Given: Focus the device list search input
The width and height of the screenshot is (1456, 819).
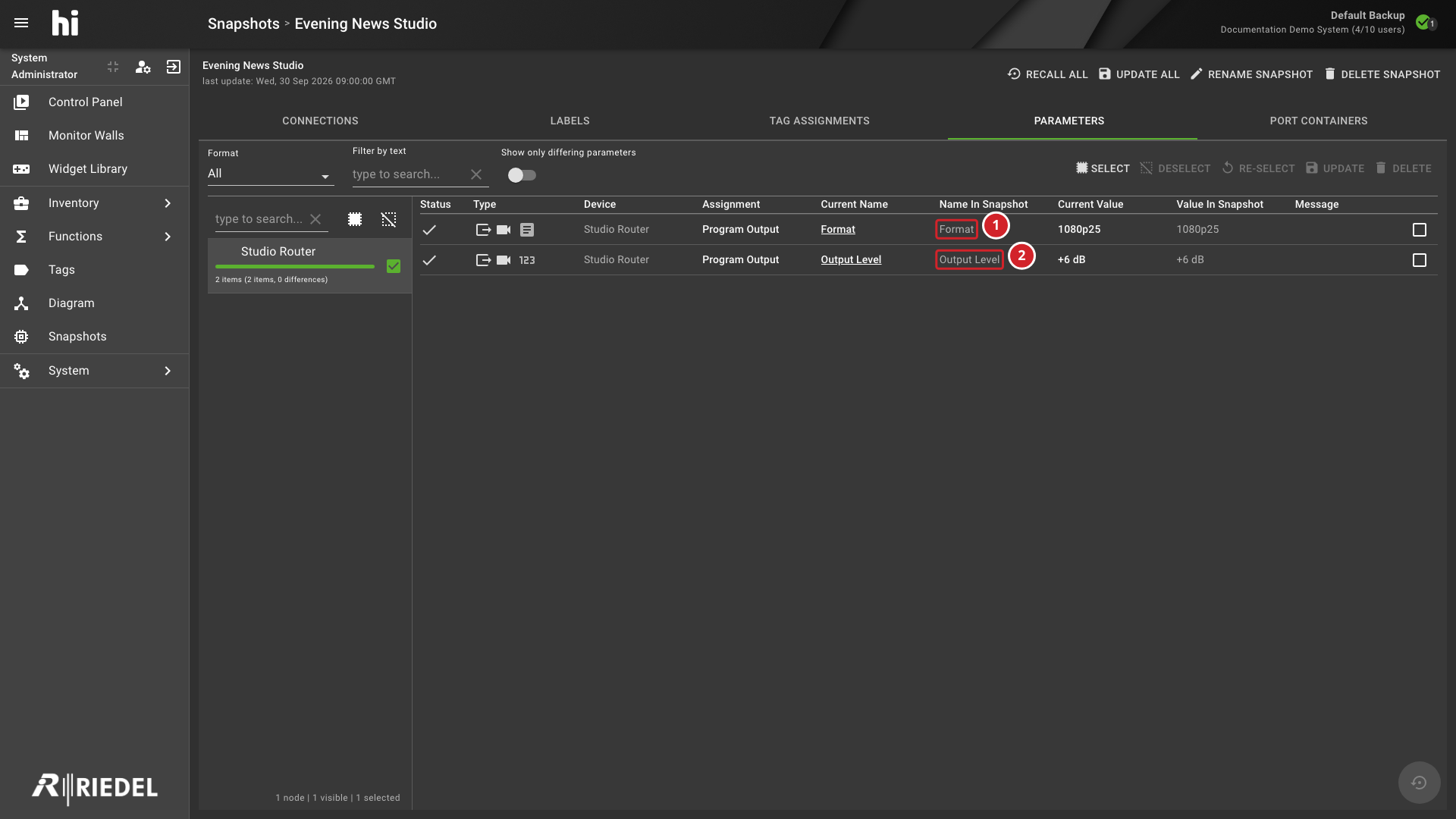Looking at the screenshot, I should 260,219.
